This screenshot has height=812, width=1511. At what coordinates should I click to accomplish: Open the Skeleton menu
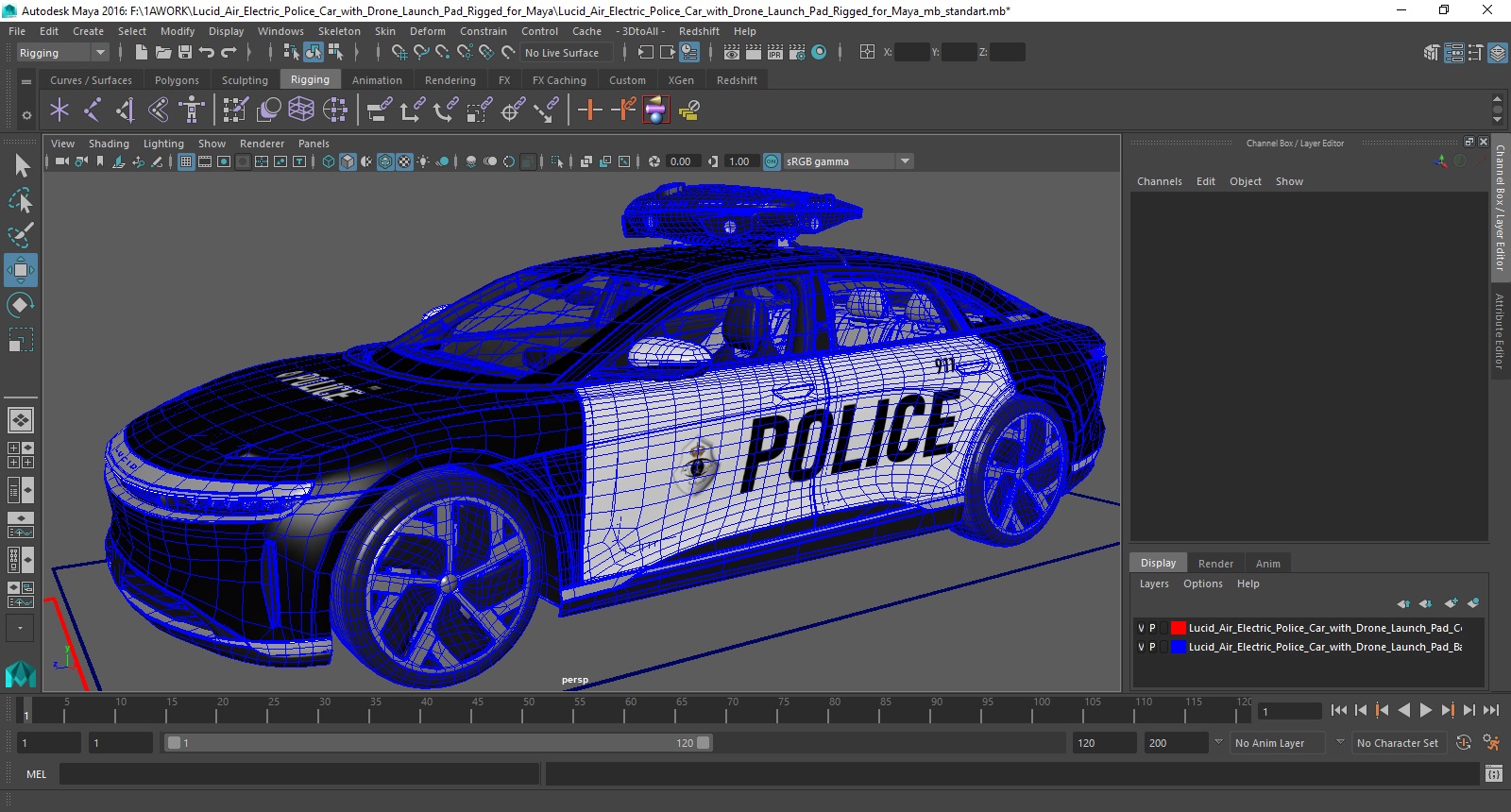tap(339, 31)
